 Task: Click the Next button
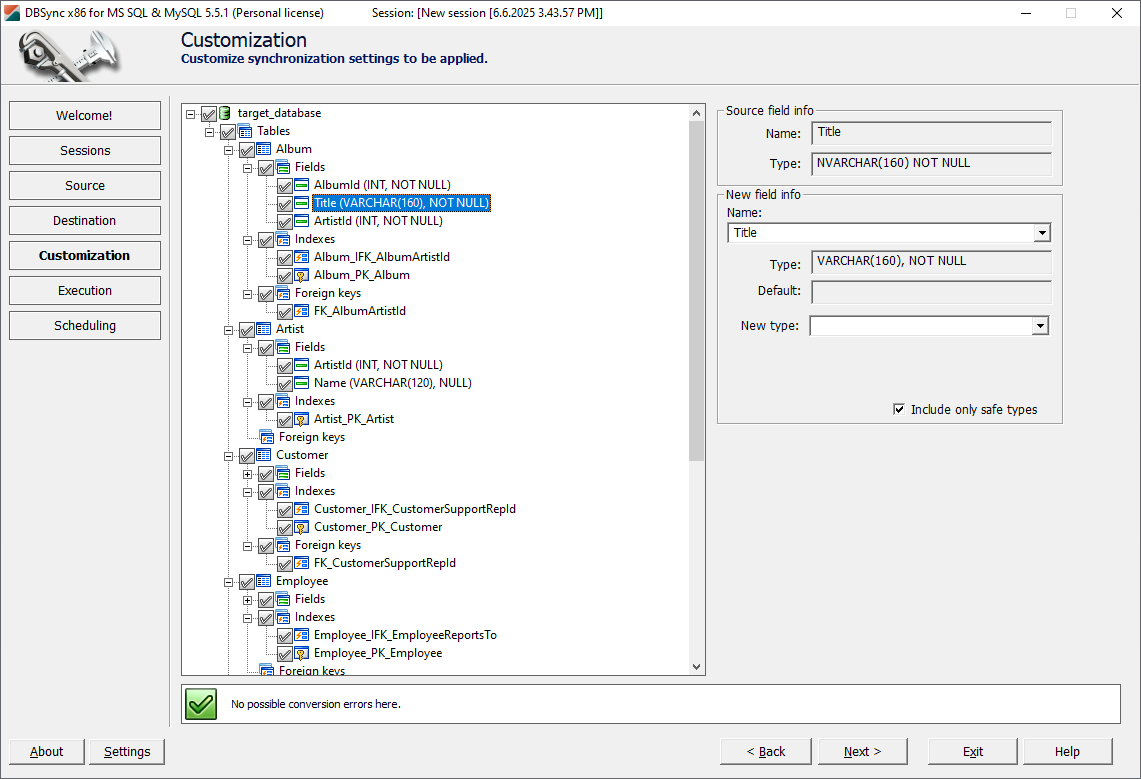click(862, 751)
